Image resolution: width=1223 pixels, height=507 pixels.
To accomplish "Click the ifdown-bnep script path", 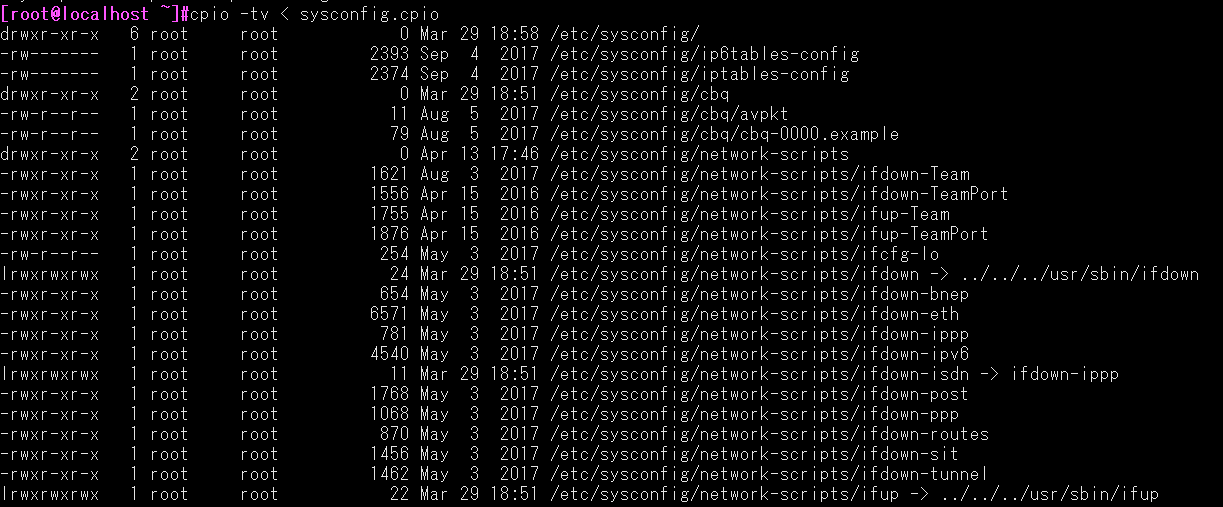I will [759, 294].
